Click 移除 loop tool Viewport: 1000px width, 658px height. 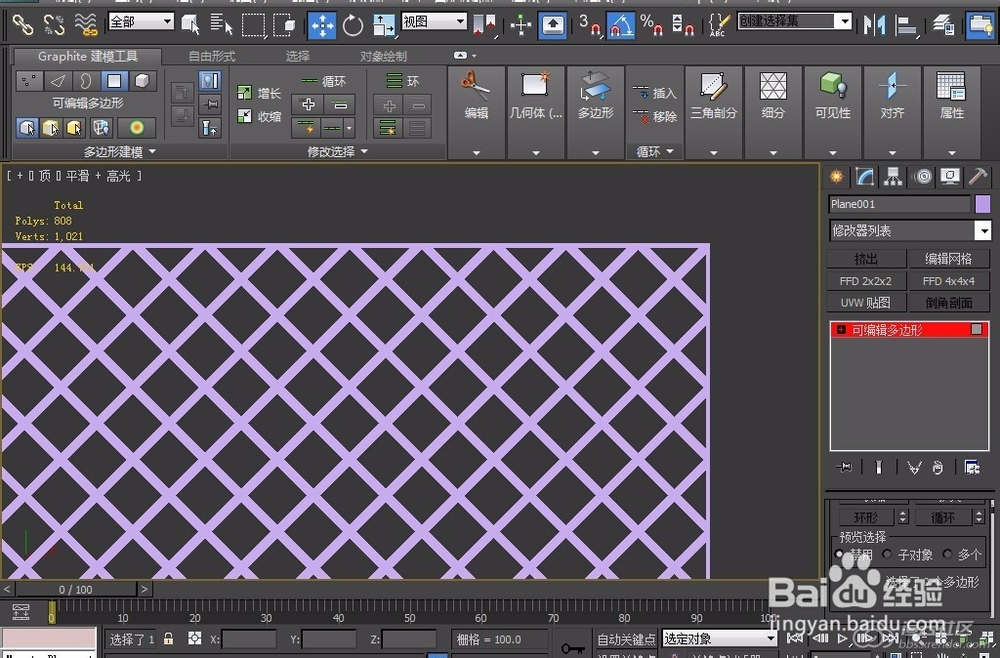click(654, 117)
